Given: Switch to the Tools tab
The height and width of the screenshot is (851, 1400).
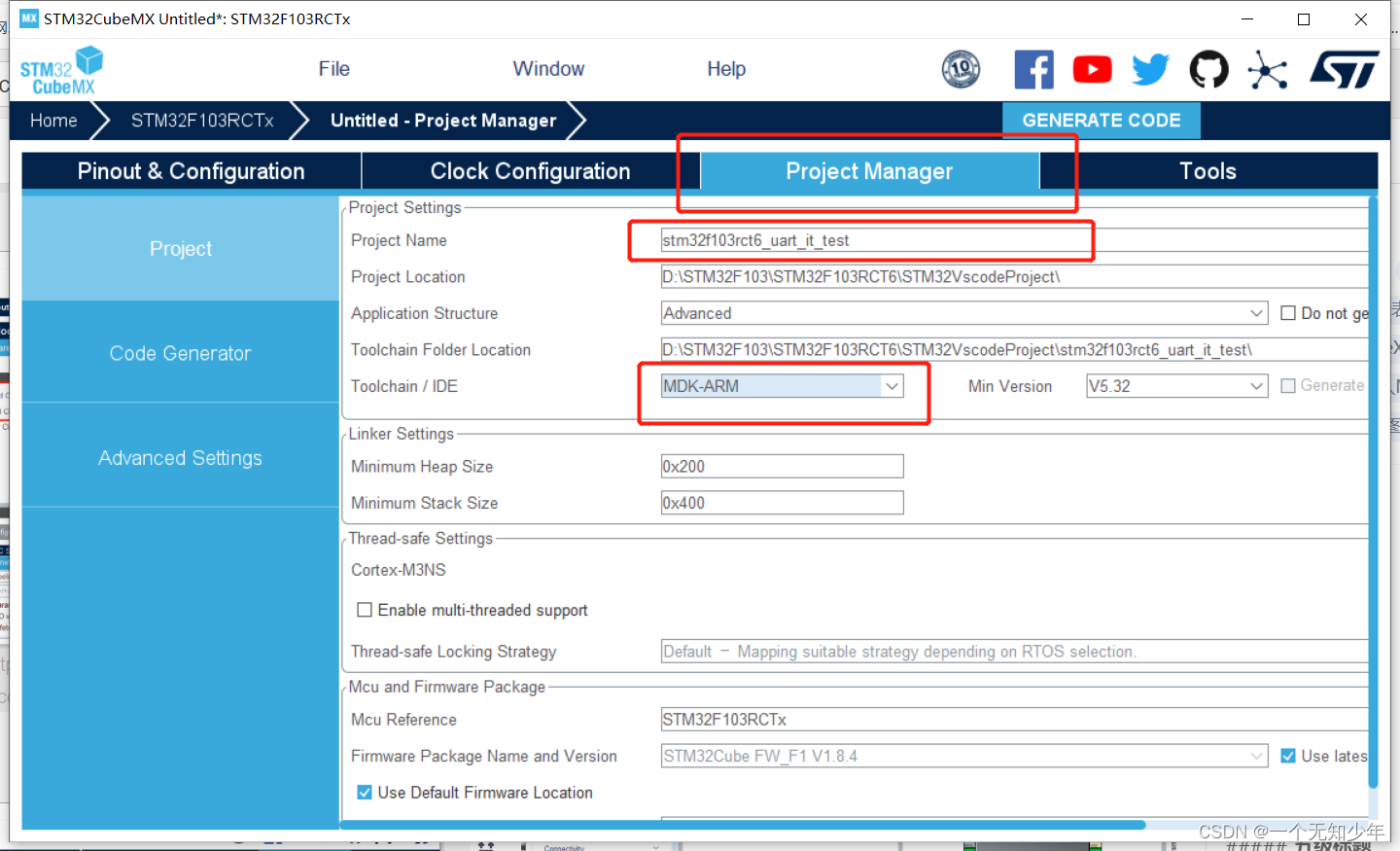Looking at the screenshot, I should pos(1208,171).
